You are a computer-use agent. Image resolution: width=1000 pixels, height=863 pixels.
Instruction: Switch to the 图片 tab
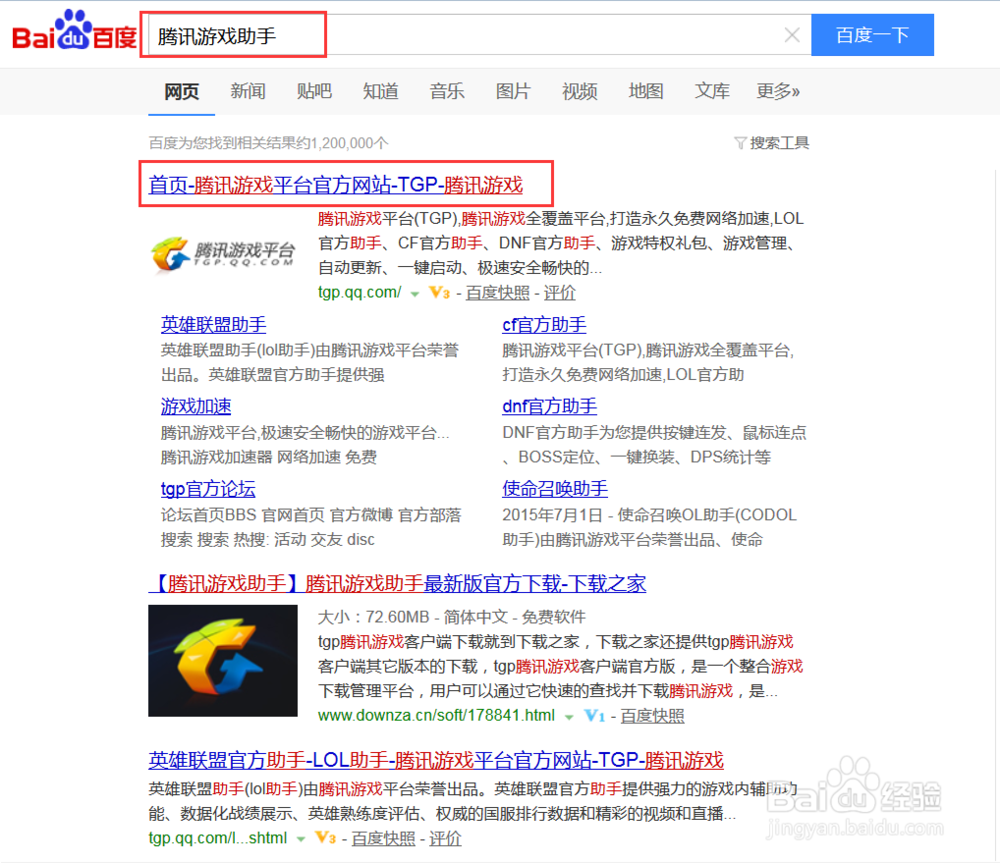(x=513, y=91)
